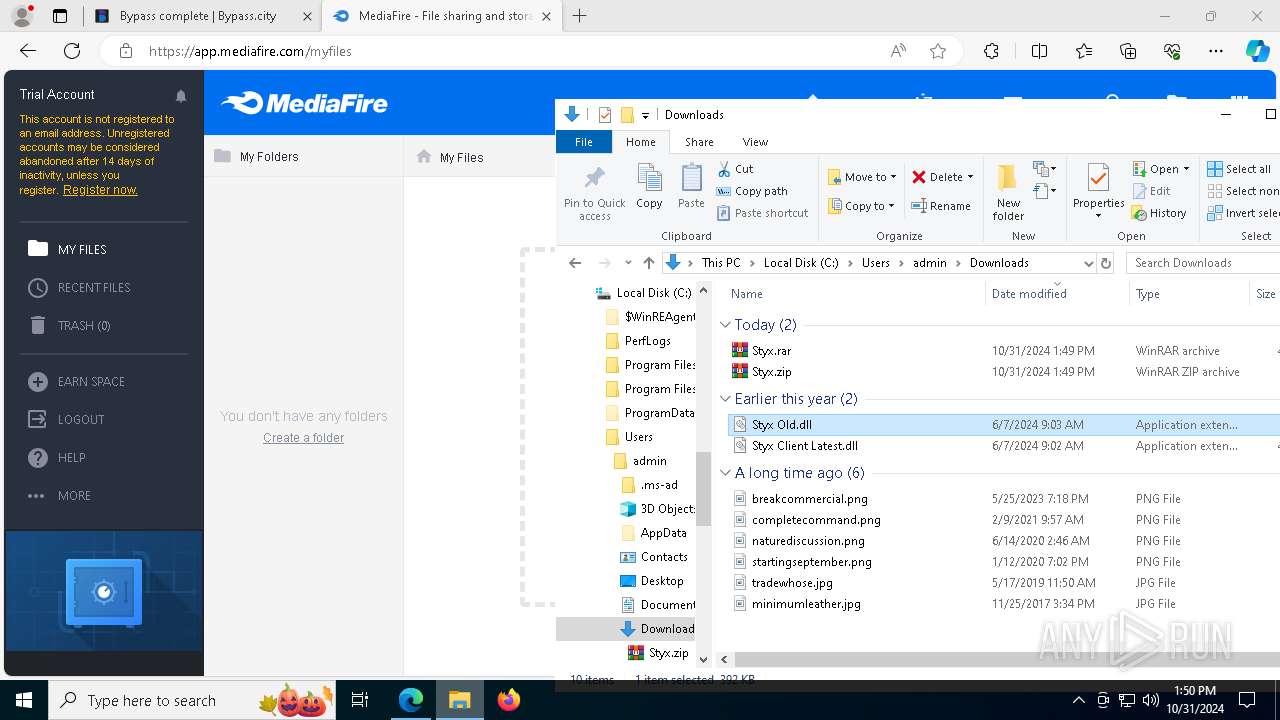Viewport: 1280px width, 720px height.
Task: Click browser refresh button
Action: [72, 51]
